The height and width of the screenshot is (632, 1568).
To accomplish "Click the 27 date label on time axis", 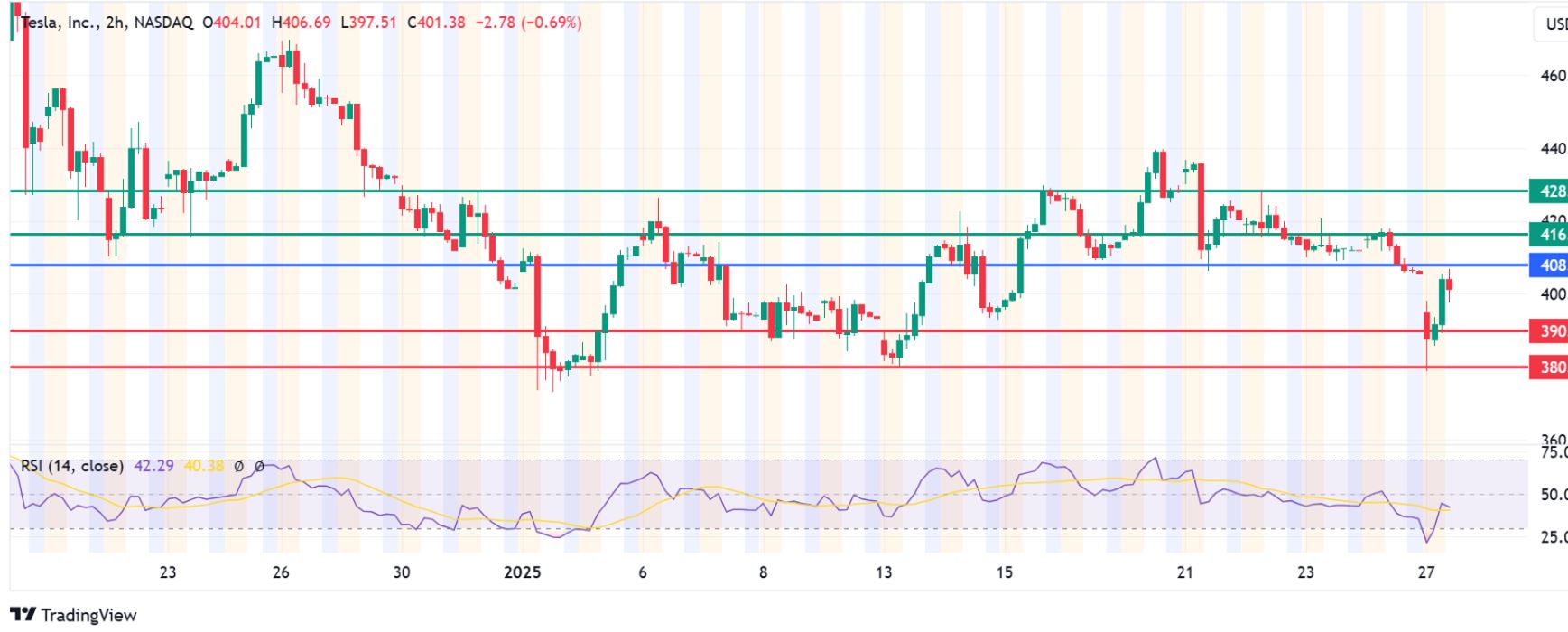I will click(x=1426, y=572).
